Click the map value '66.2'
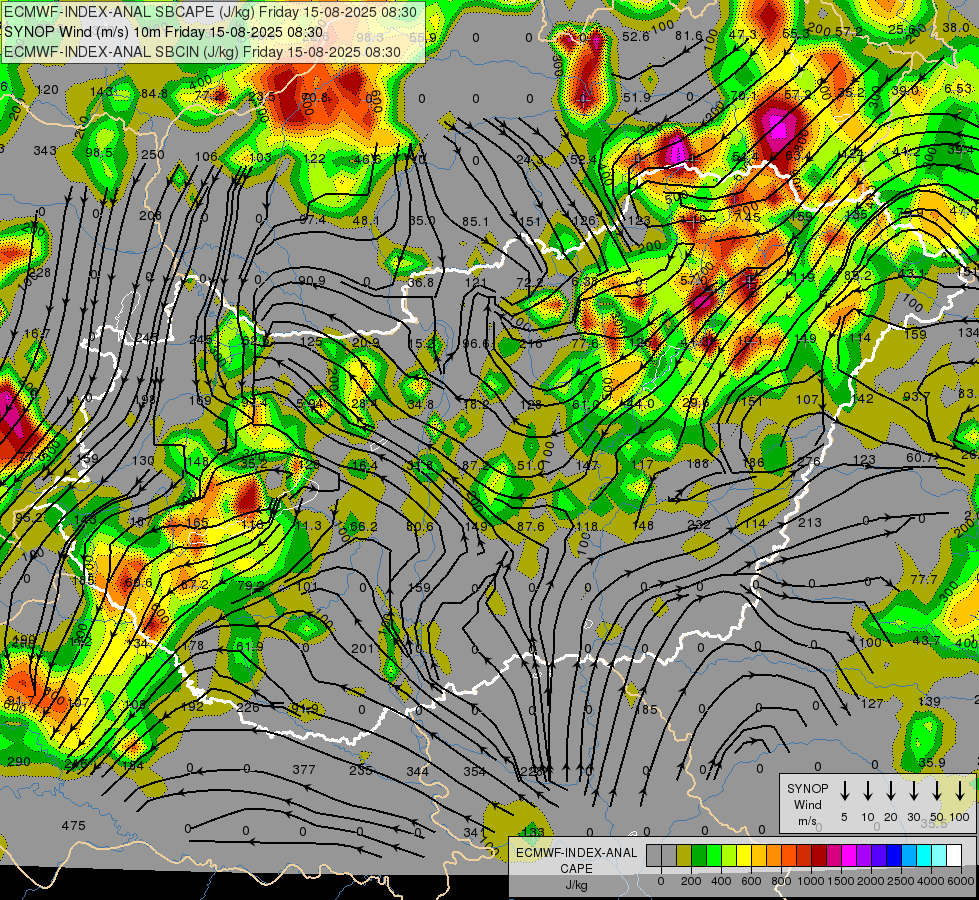The height and width of the screenshot is (900, 979). (363, 527)
